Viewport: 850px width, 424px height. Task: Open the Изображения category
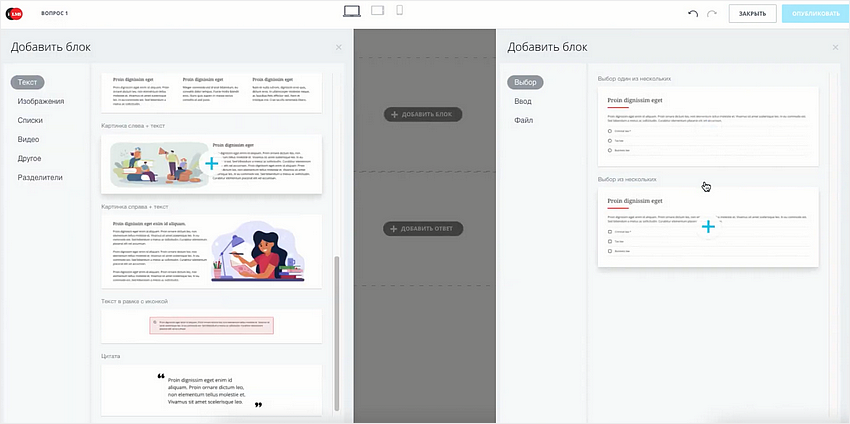point(41,101)
